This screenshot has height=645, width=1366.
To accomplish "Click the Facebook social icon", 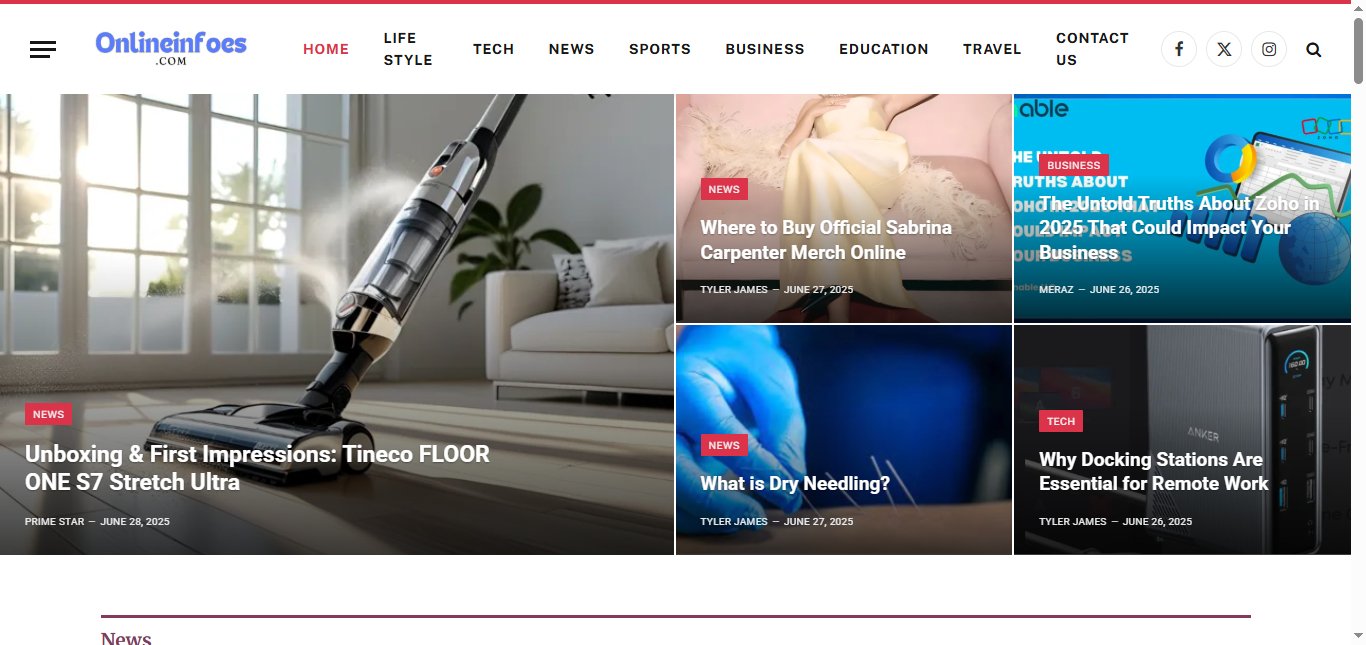I will pyautogui.click(x=1179, y=49).
